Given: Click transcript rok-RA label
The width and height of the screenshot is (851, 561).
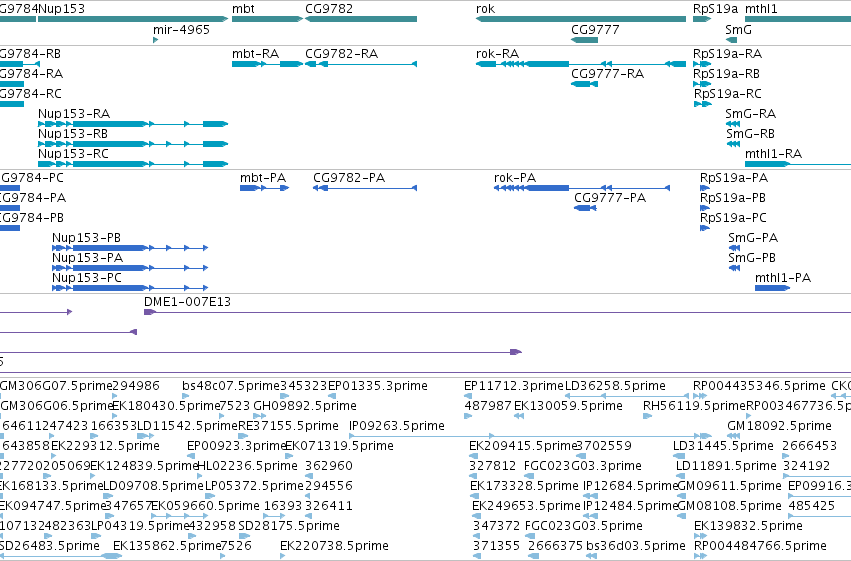Looking at the screenshot, I should (x=497, y=54).
